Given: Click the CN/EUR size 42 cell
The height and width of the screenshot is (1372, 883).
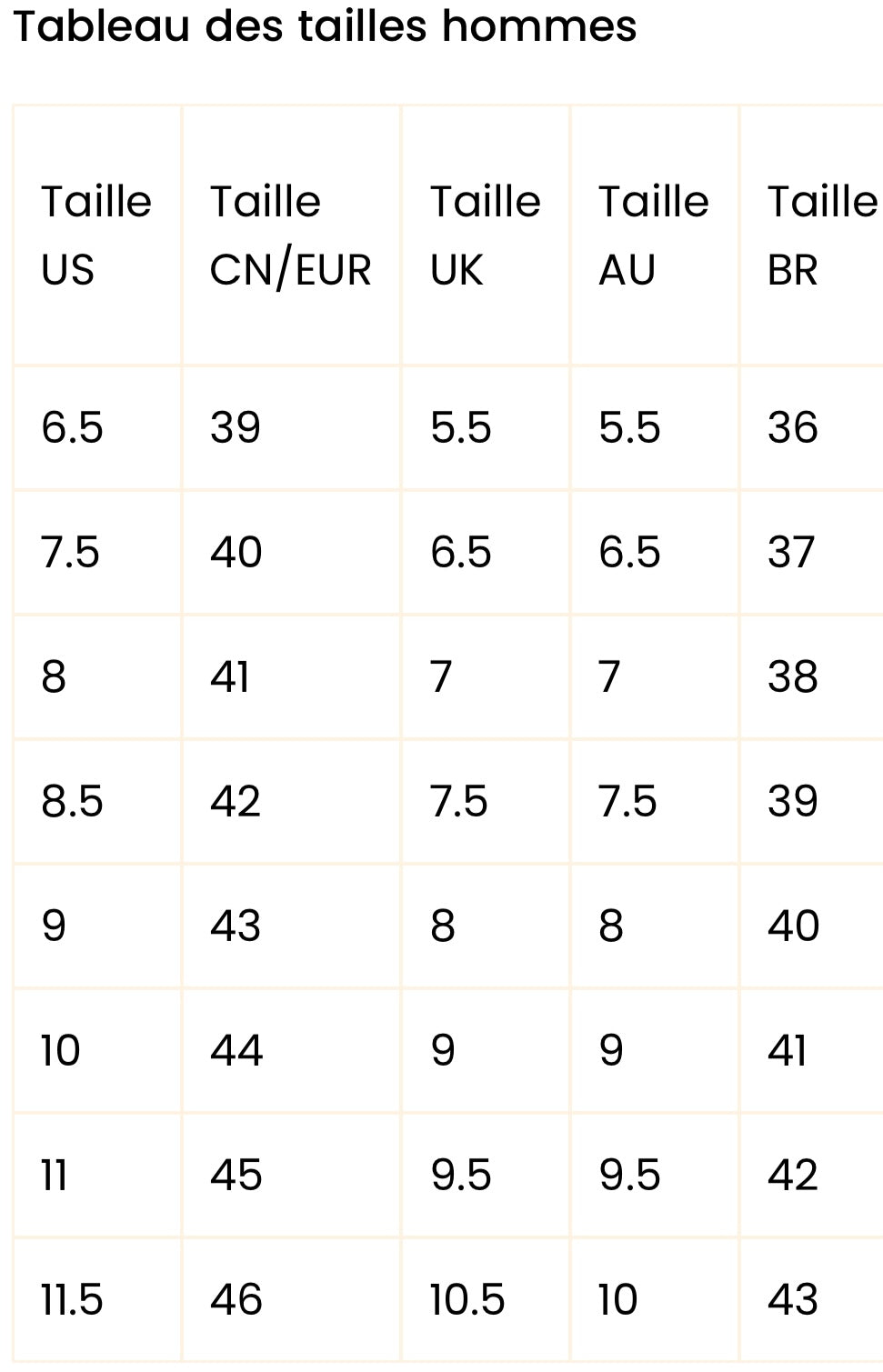Looking at the screenshot, I should pos(291,801).
